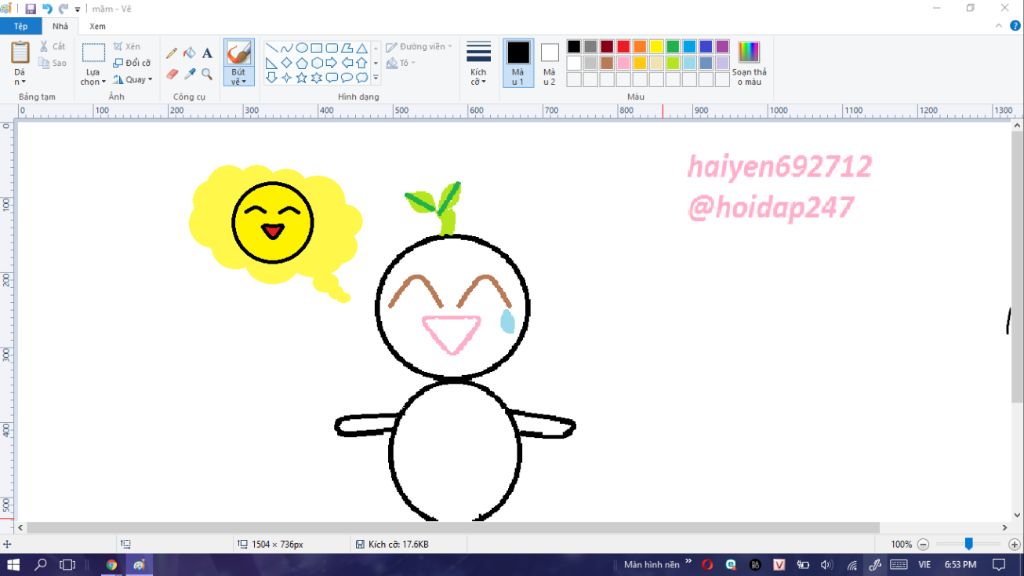
Task: Open the taskbar volume control
Action: (x=827, y=565)
